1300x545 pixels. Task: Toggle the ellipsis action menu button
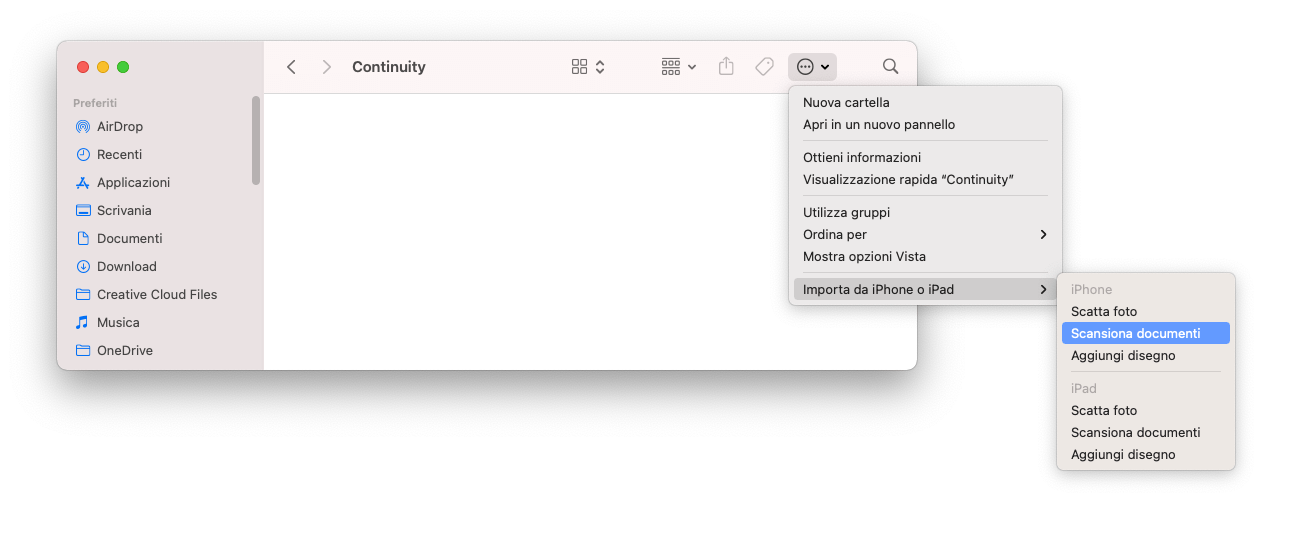[812, 67]
